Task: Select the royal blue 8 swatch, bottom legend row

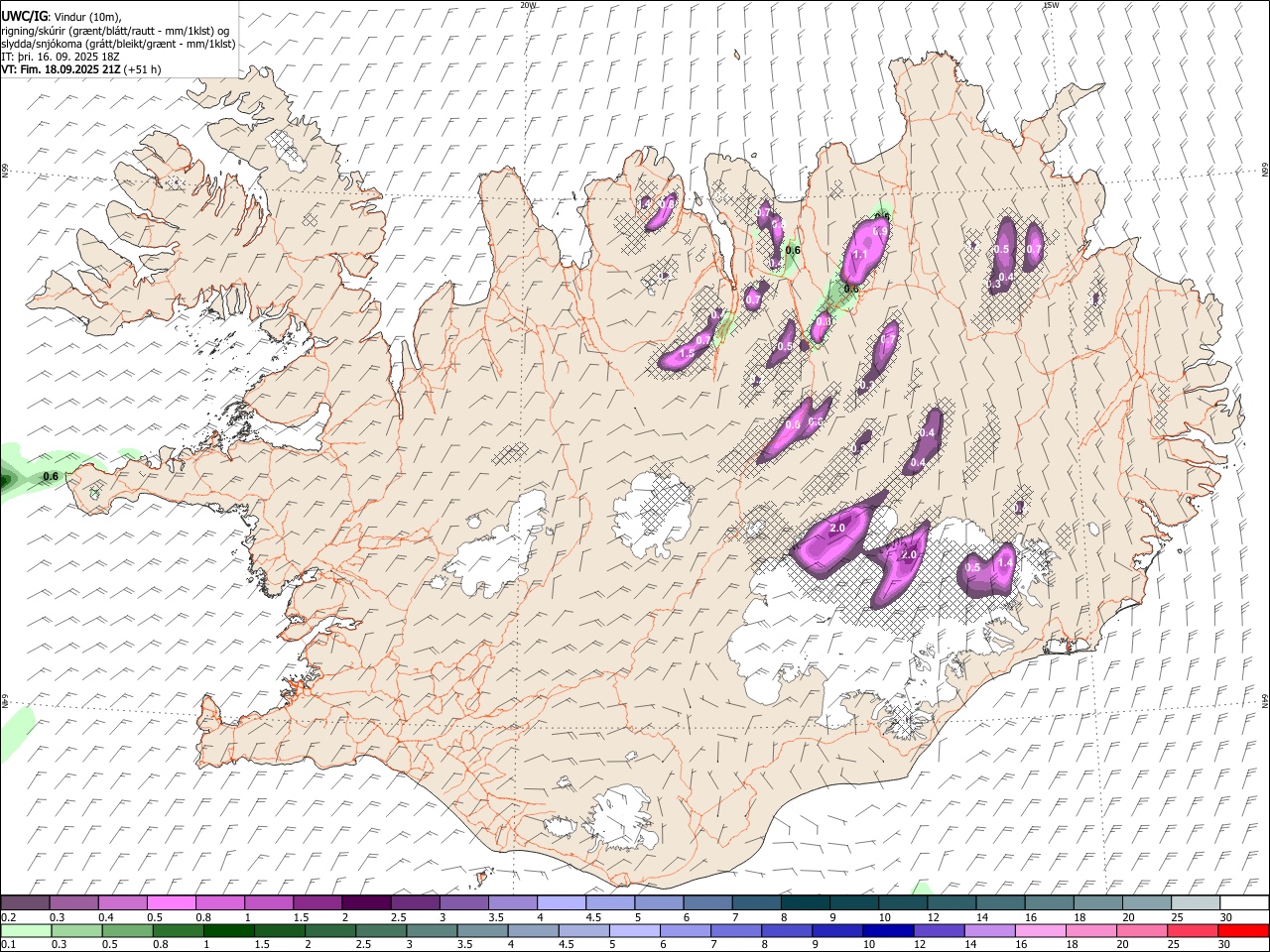Action: click(786, 931)
